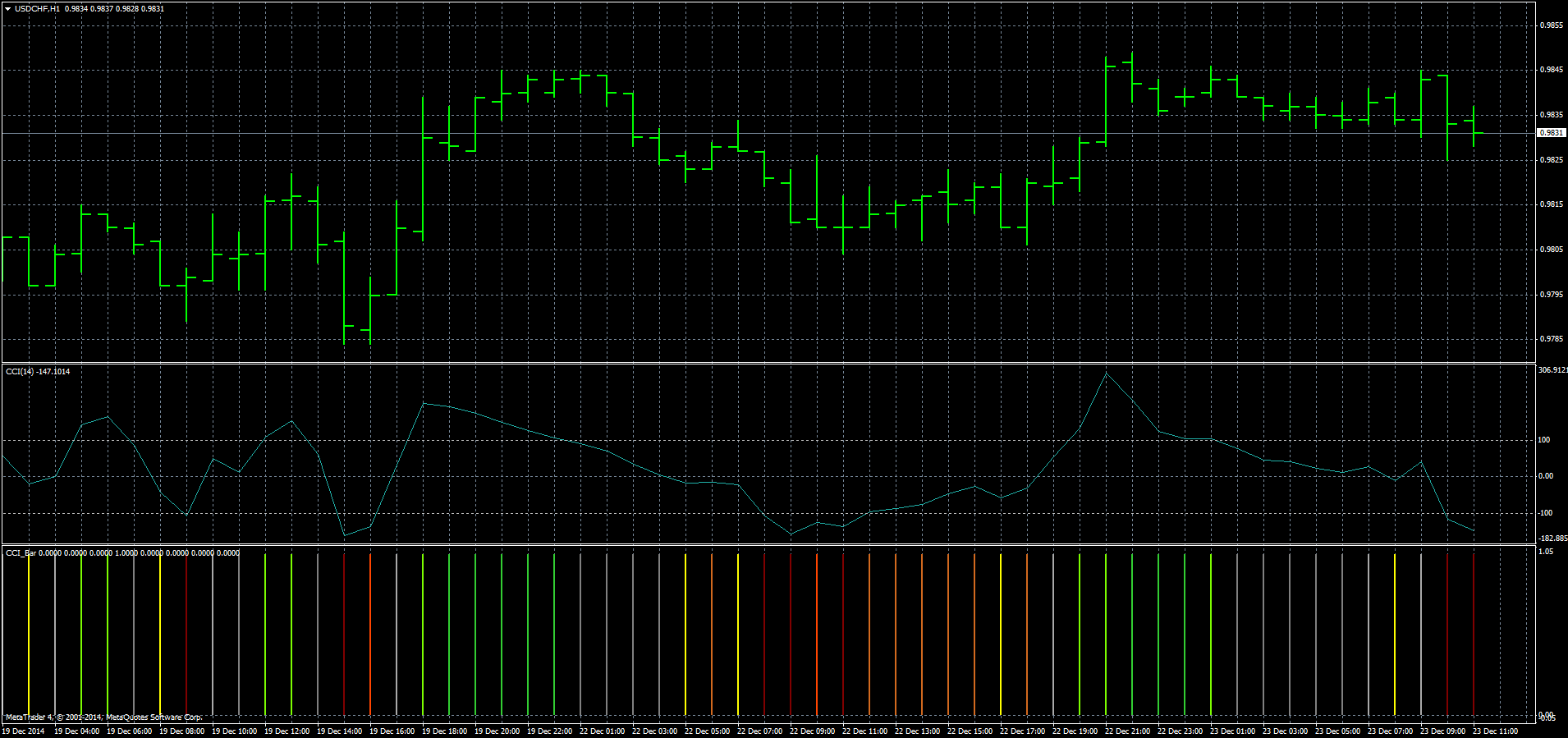Click the 22 Dec 01:00 time label

602,731
